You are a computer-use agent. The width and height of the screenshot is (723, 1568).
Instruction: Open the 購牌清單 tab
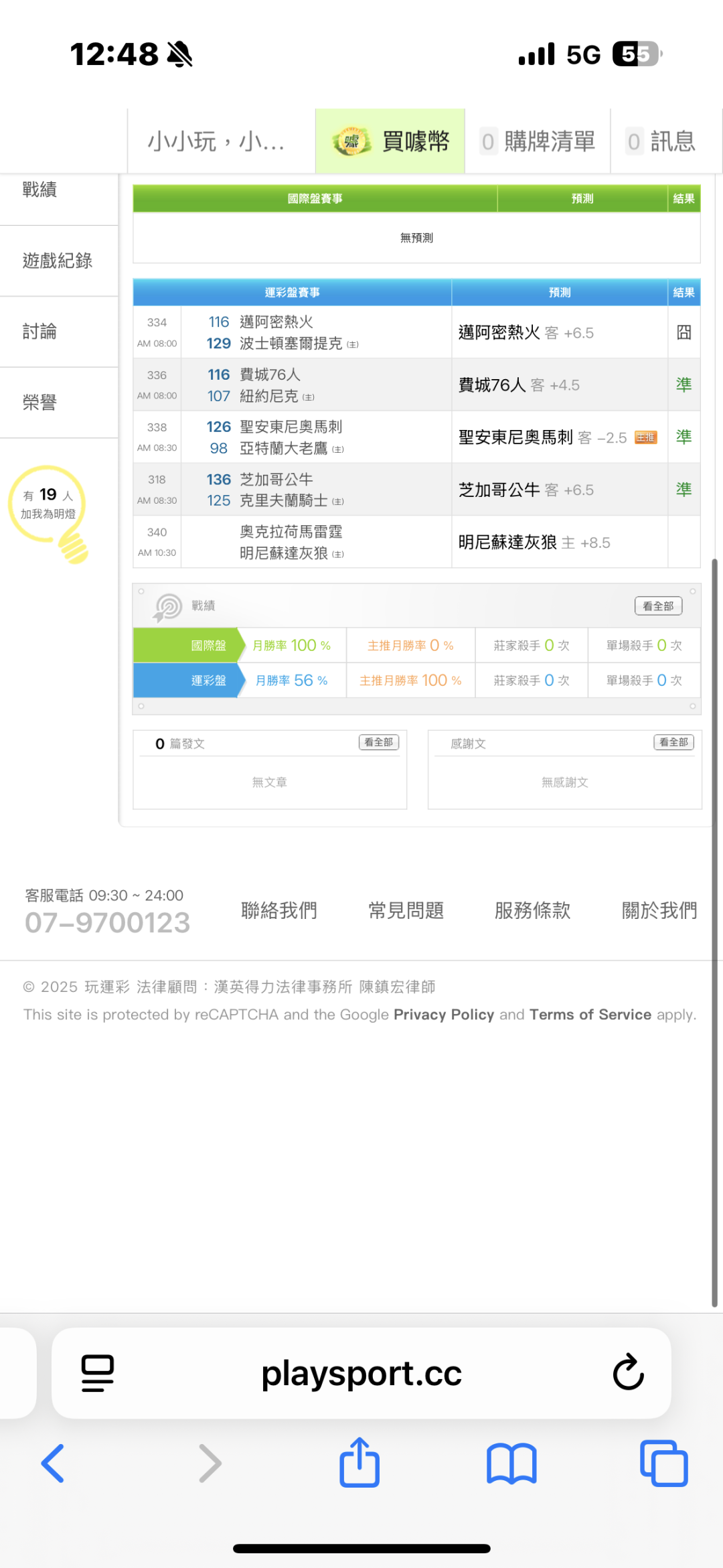538,141
